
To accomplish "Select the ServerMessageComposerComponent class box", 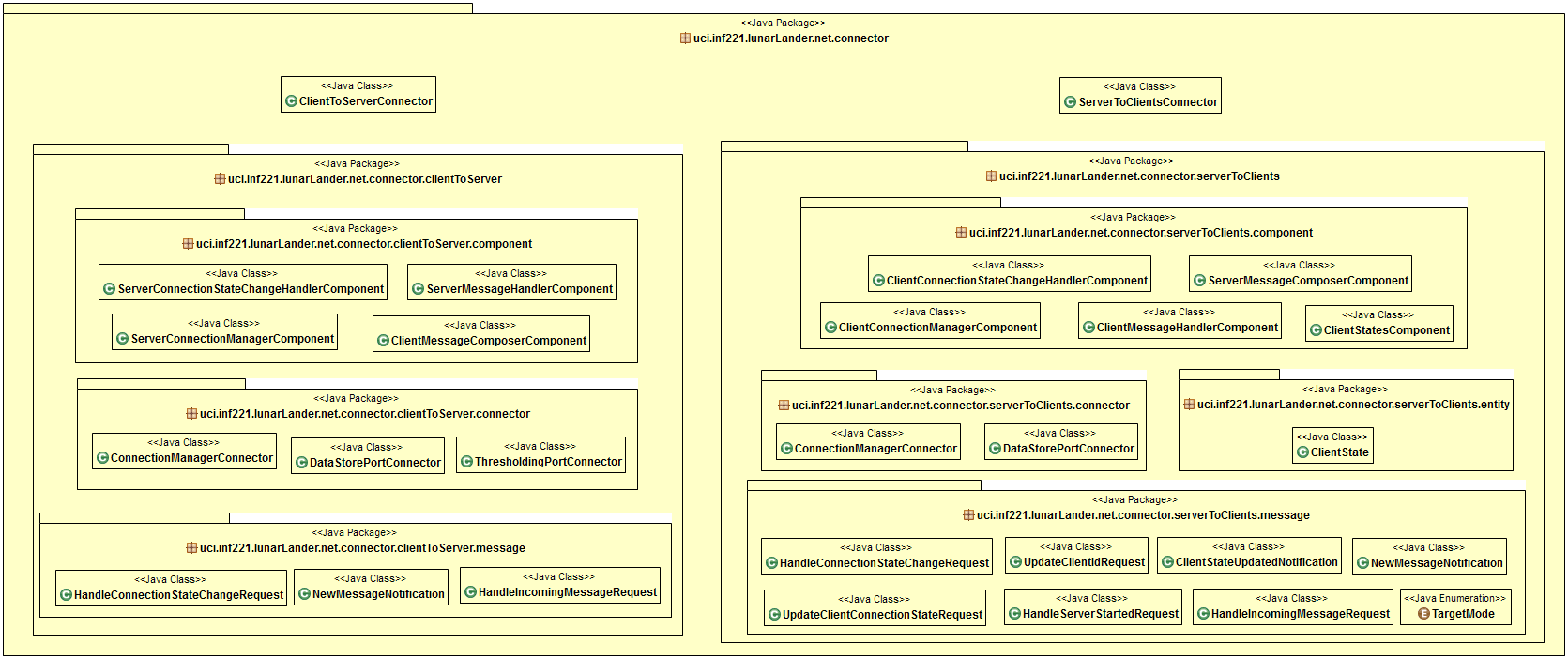I will (x=1300, y=274).
